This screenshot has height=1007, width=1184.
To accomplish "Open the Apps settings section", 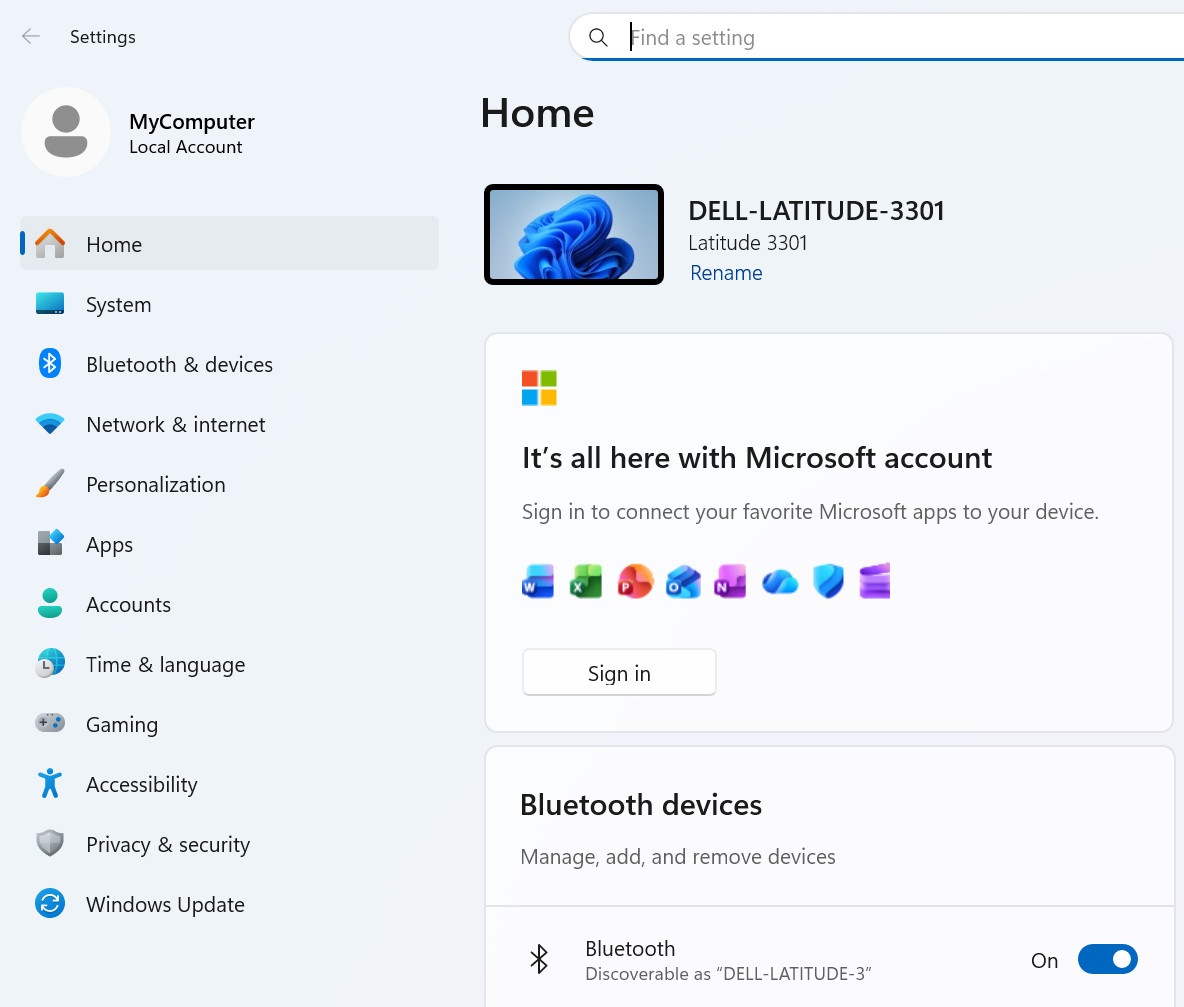I will pyautogui.click(x=229, y=544).
